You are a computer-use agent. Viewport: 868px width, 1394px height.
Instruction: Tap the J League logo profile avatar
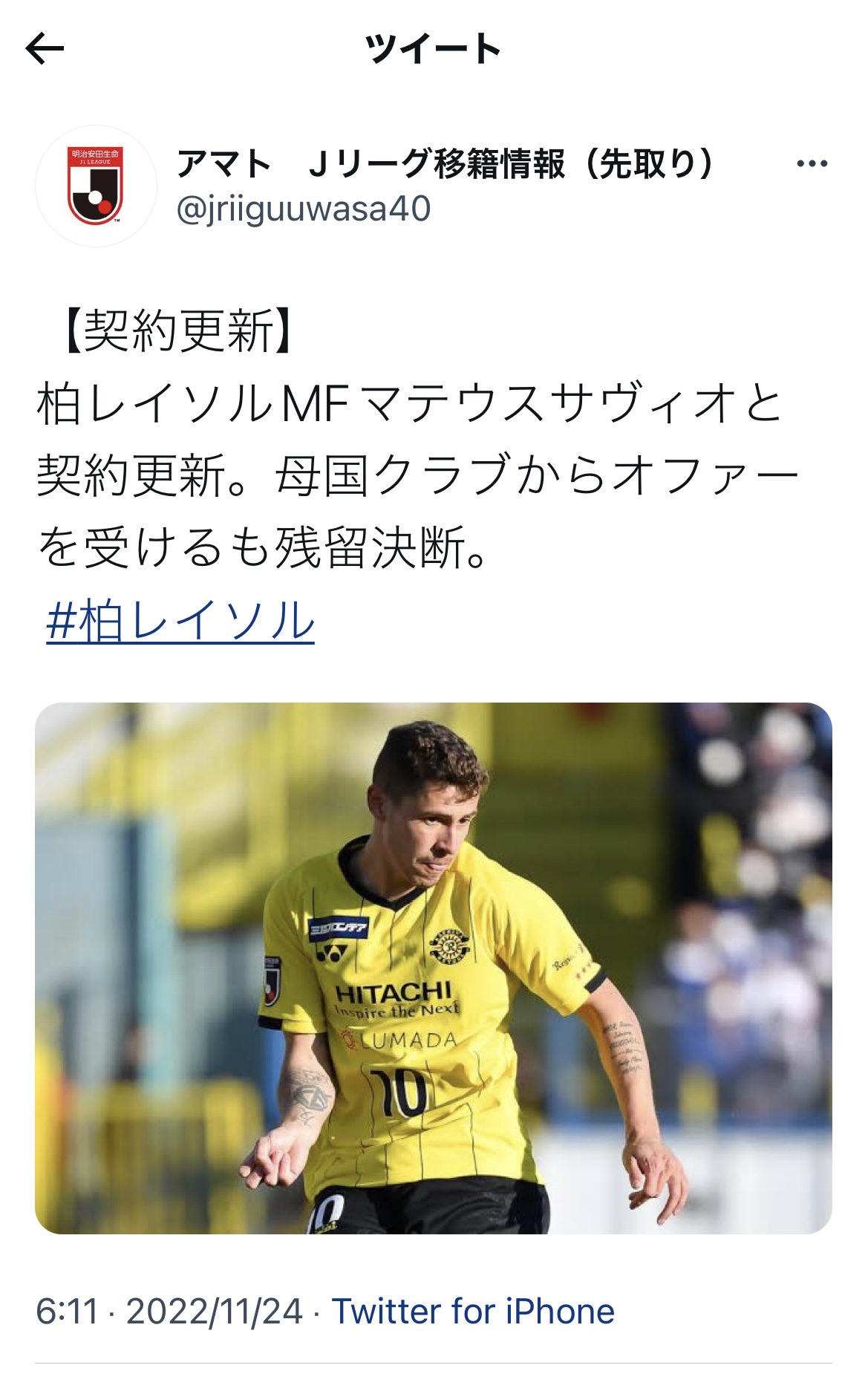pyautogui.click(x=96, y=186)
